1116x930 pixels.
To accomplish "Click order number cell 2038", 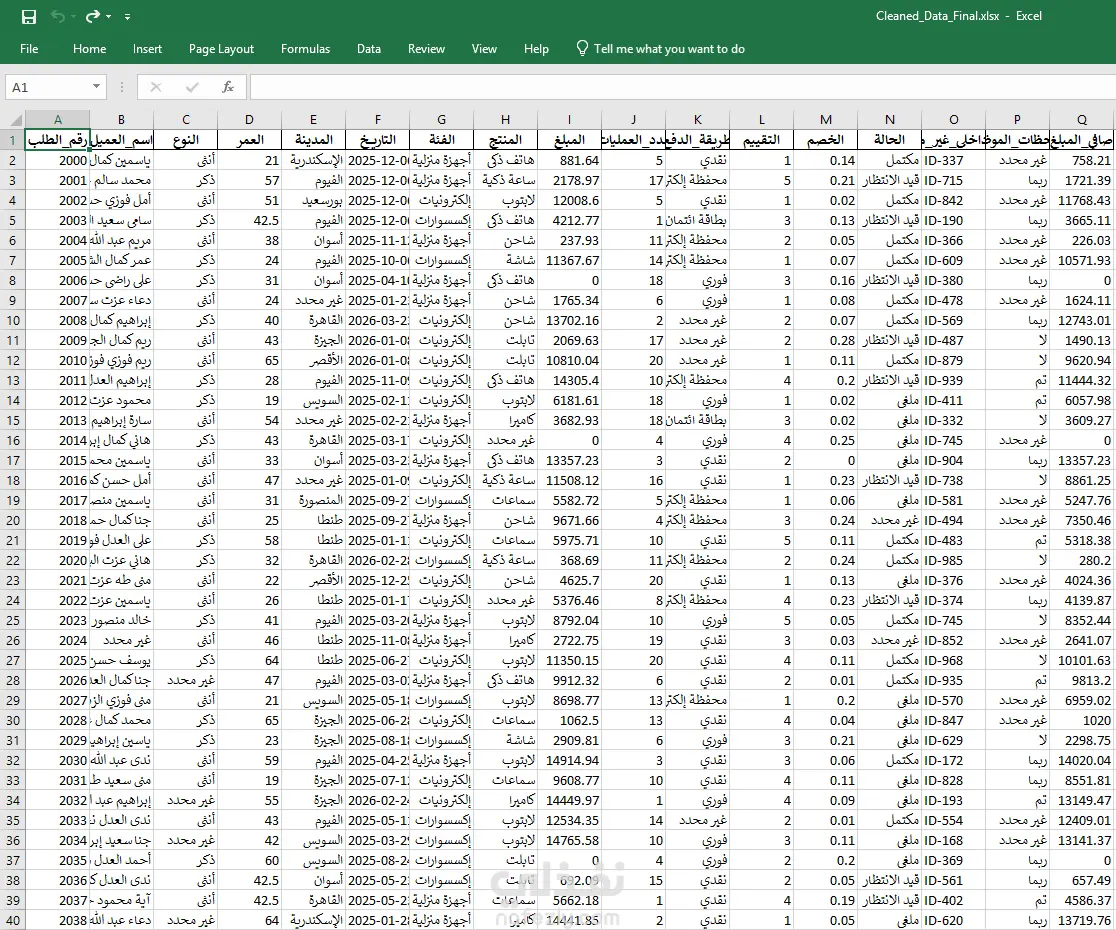I will [x=58, y=920].
